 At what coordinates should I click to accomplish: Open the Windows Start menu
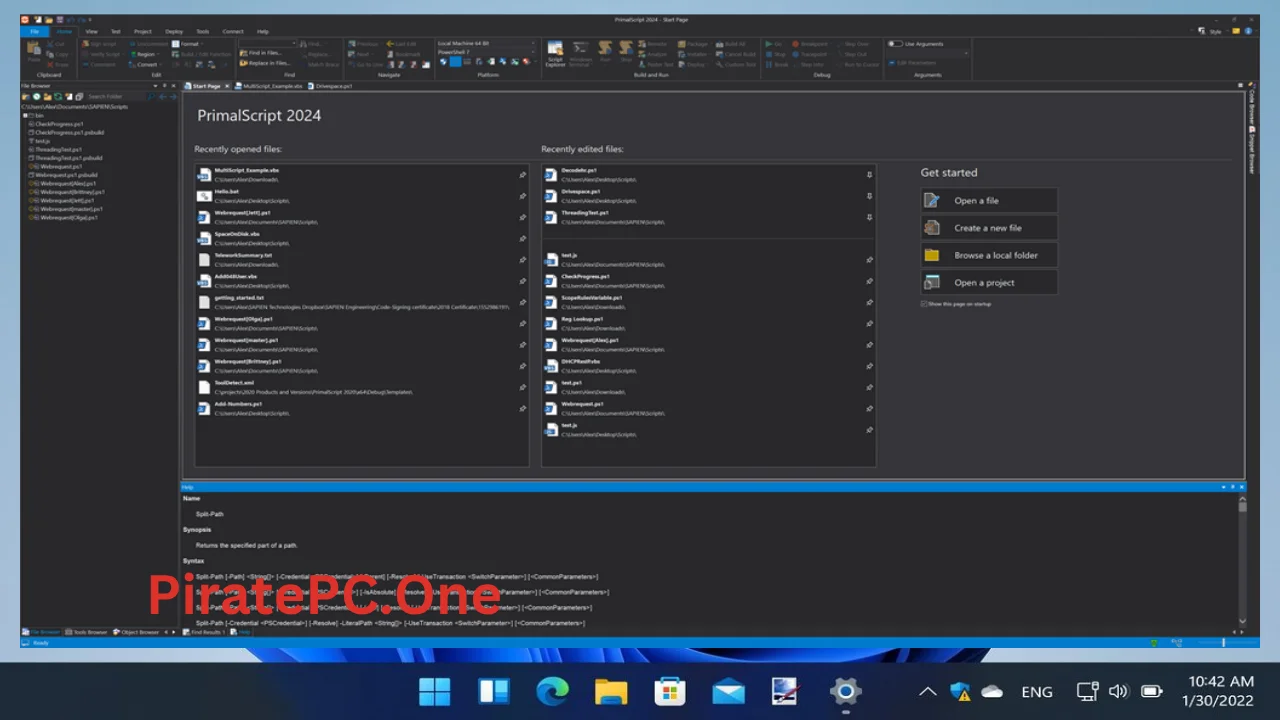pyautogui.click(x=435, y=691)
